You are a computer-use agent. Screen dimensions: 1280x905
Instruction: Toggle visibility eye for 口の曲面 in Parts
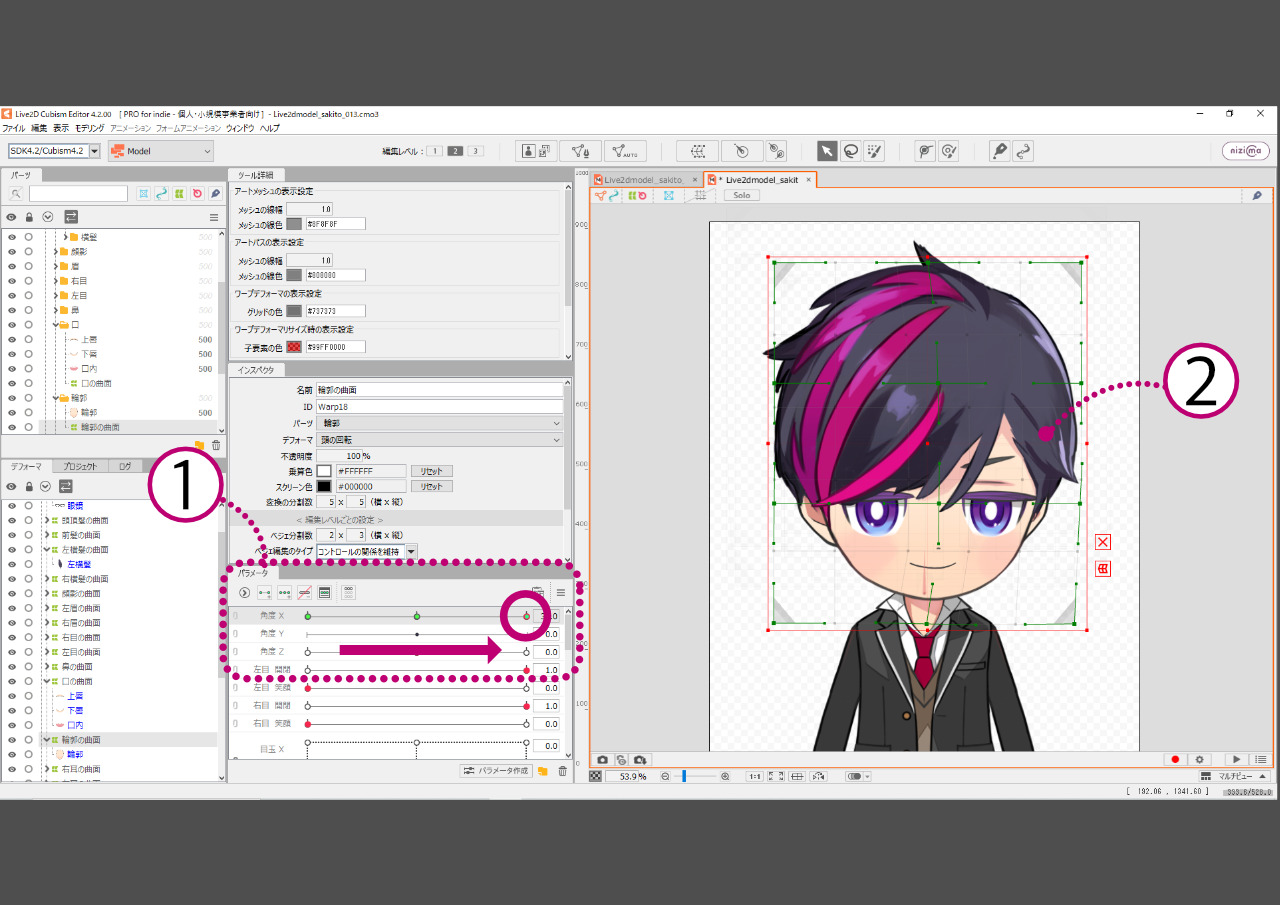[x=12, y=383]
